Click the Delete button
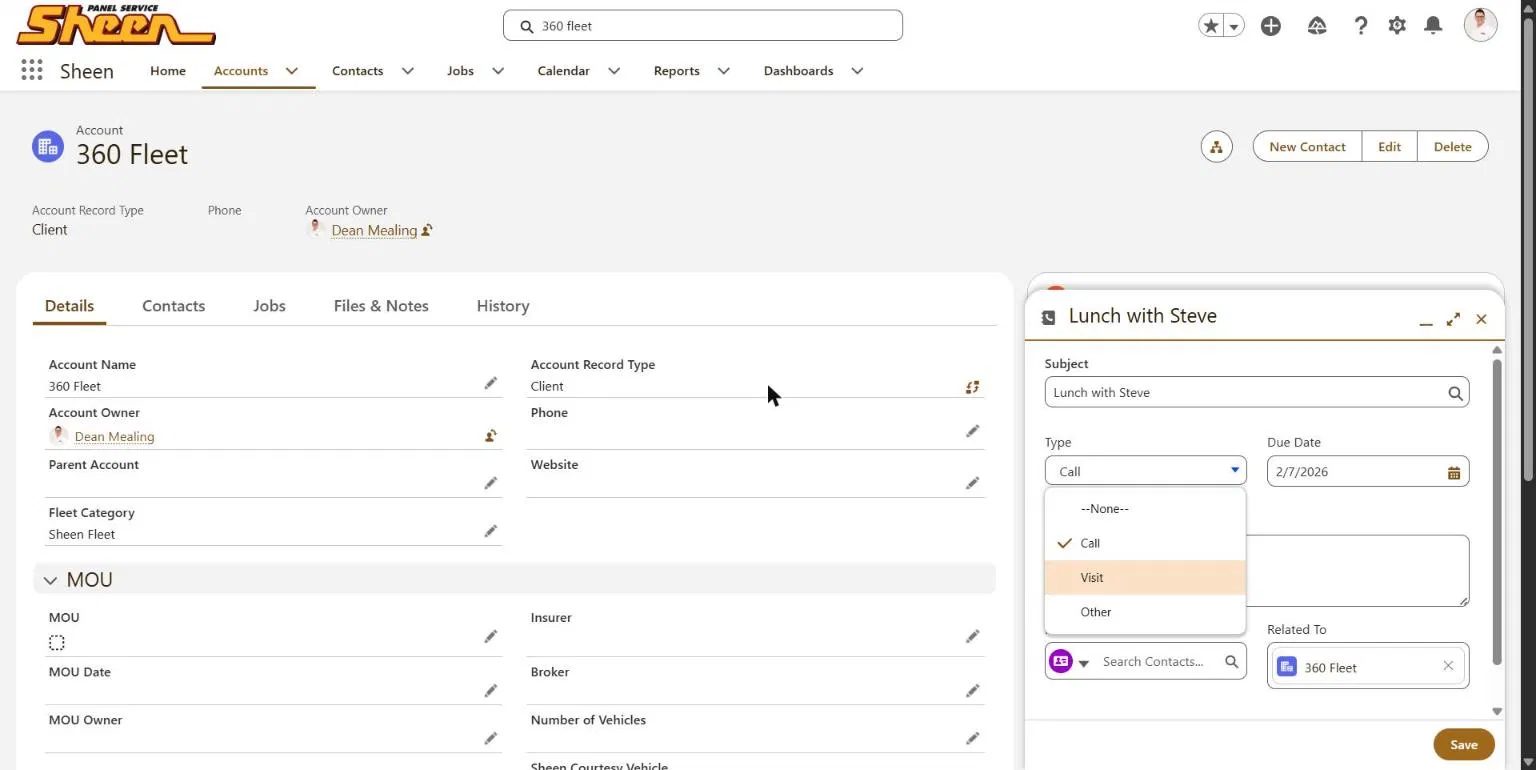The image size is (1536, 770). (x=1452, y=146)
